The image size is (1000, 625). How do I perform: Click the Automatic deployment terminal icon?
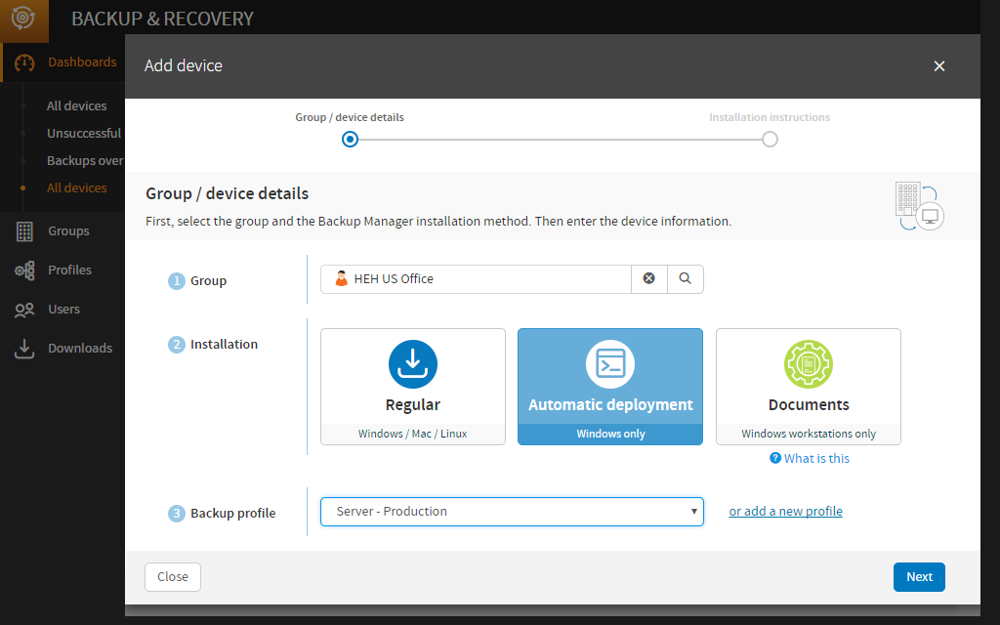pyautogui.click(x=610, y=364)
